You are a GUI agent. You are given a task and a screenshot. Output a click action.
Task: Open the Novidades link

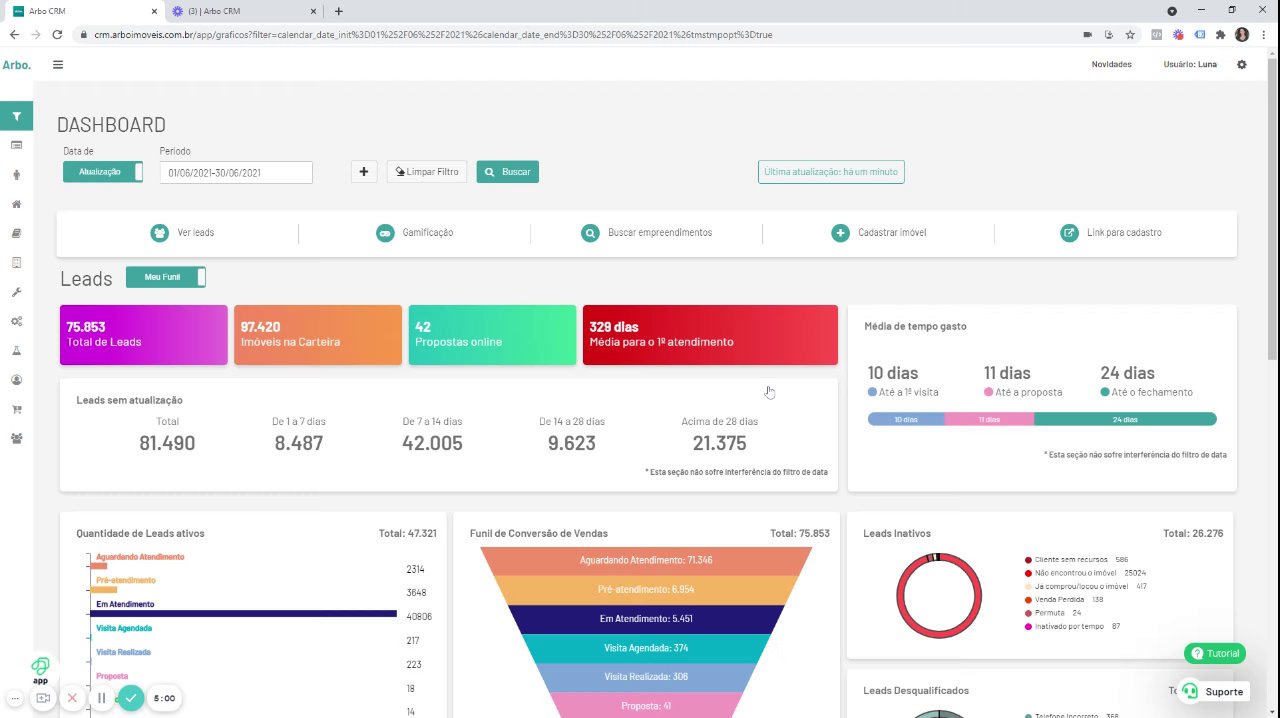(x=1111, y=64)
